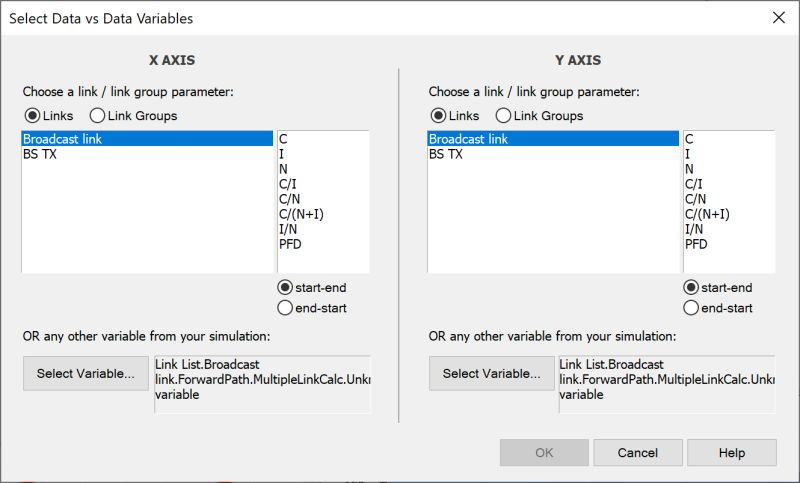Select BS TX in Y AXIS list
The height and width of the screenshot is (483, 800).
coord(446,154)
